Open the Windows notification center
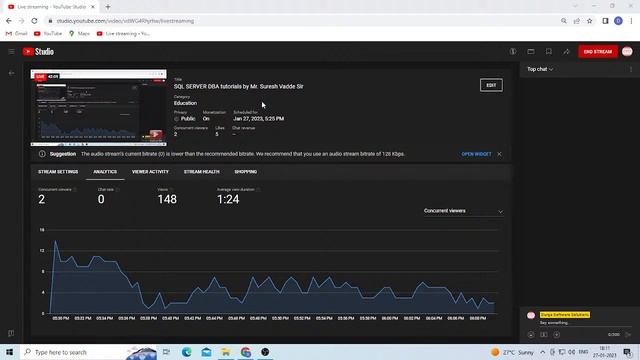Image resolution: width=640 pixels, height=360 pixels. pyautogui.click(x=627, y=352)
